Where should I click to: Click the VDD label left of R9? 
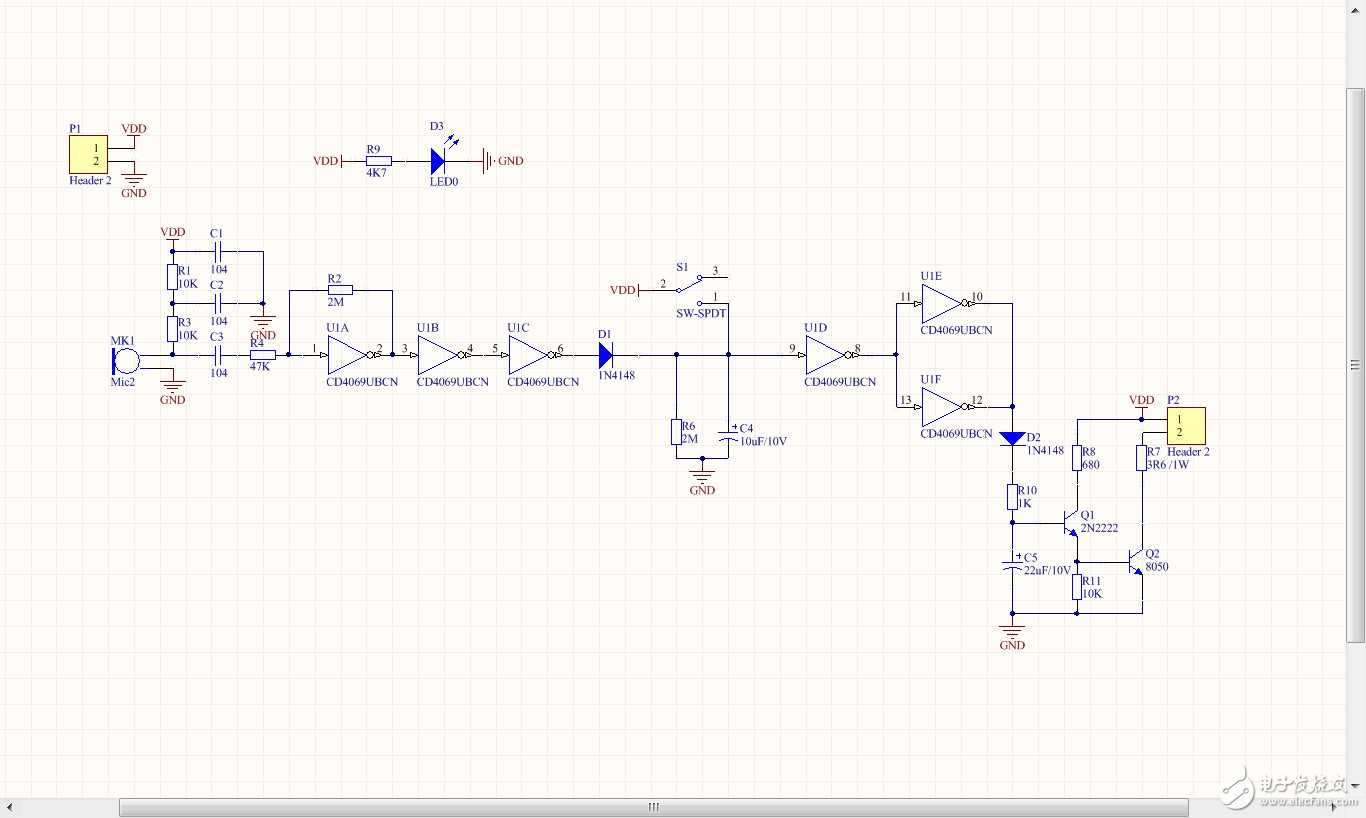click(x=325, y=161)
